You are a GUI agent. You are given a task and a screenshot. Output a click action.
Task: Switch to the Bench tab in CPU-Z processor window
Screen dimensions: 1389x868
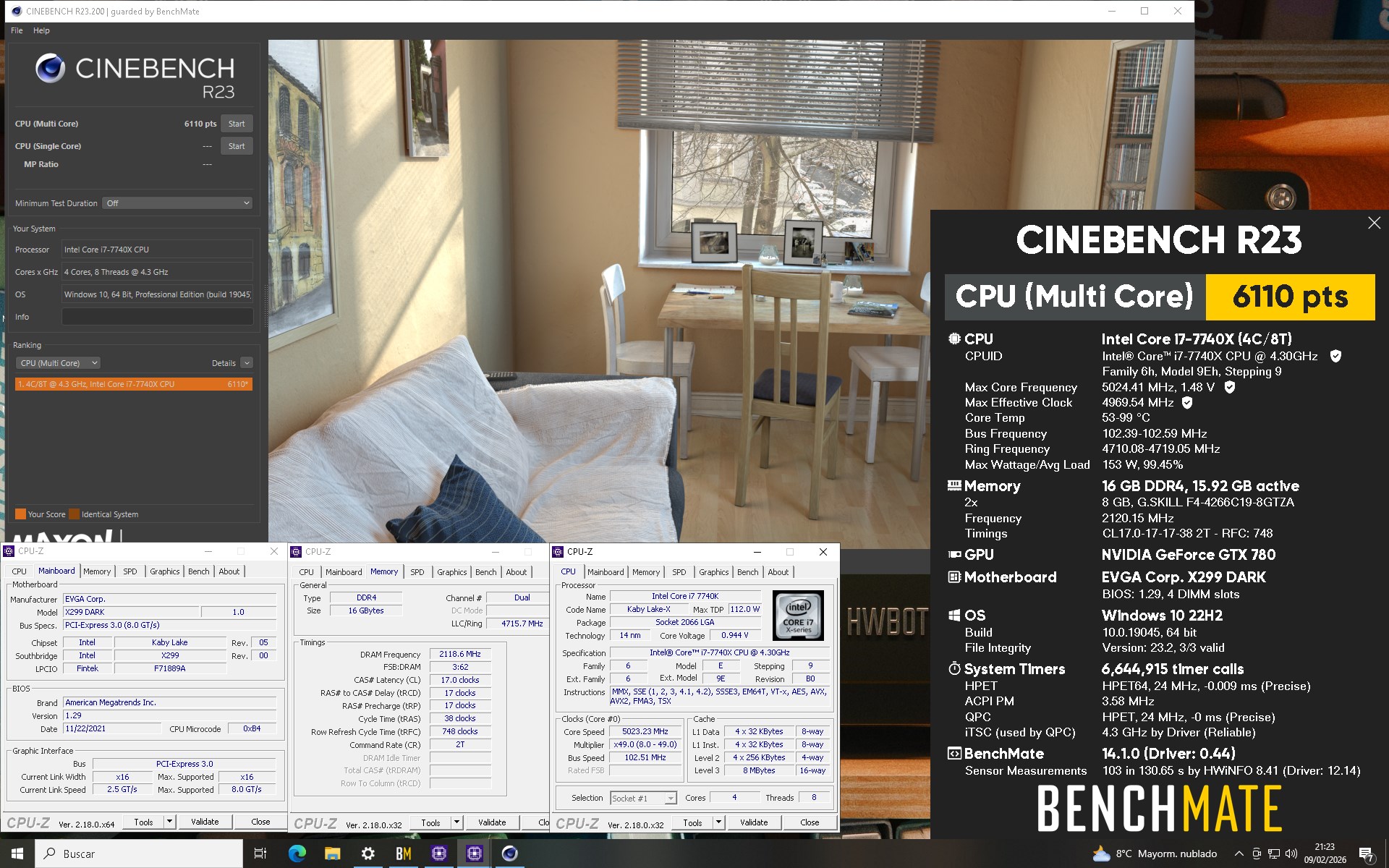point(747,572)
